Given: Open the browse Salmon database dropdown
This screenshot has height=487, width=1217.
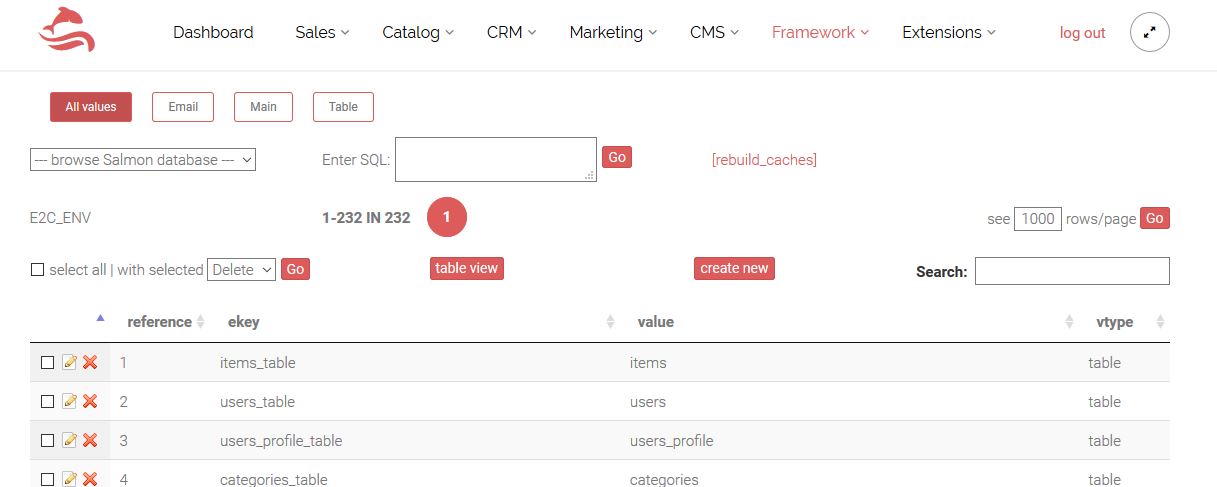Looking at the screenshot, I should point(143,159).
